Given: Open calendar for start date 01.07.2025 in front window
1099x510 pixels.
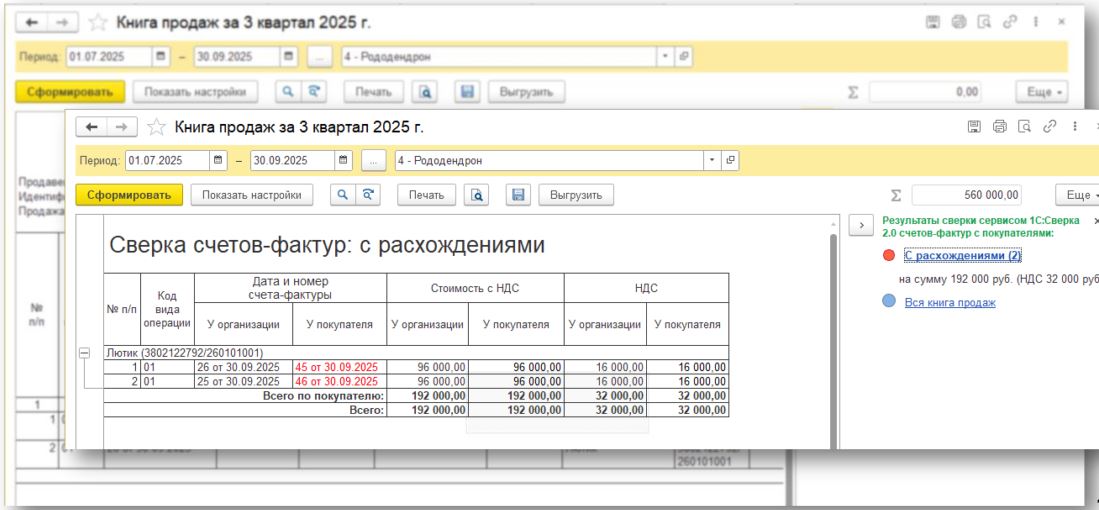Looking at the screenshot, I should click(219, 160).
